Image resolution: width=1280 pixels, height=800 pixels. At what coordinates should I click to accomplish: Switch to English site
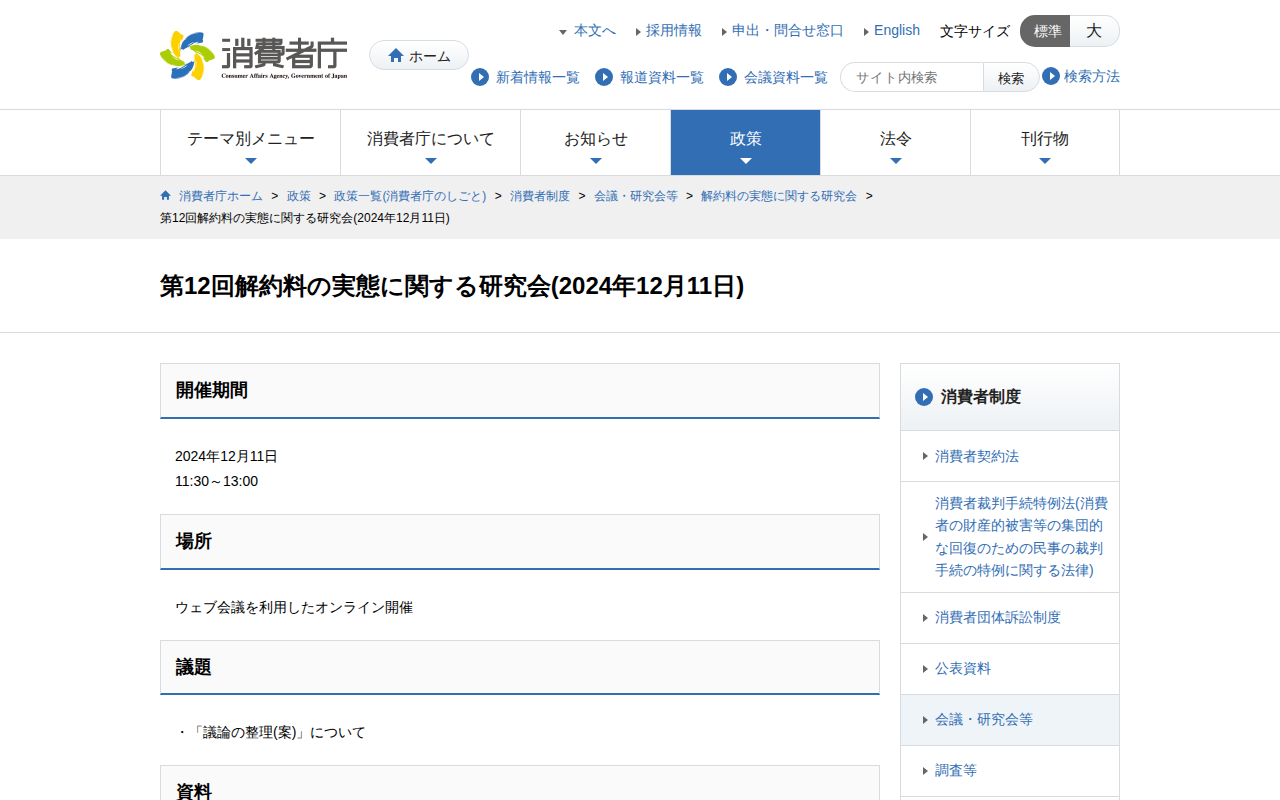point(897,31)
